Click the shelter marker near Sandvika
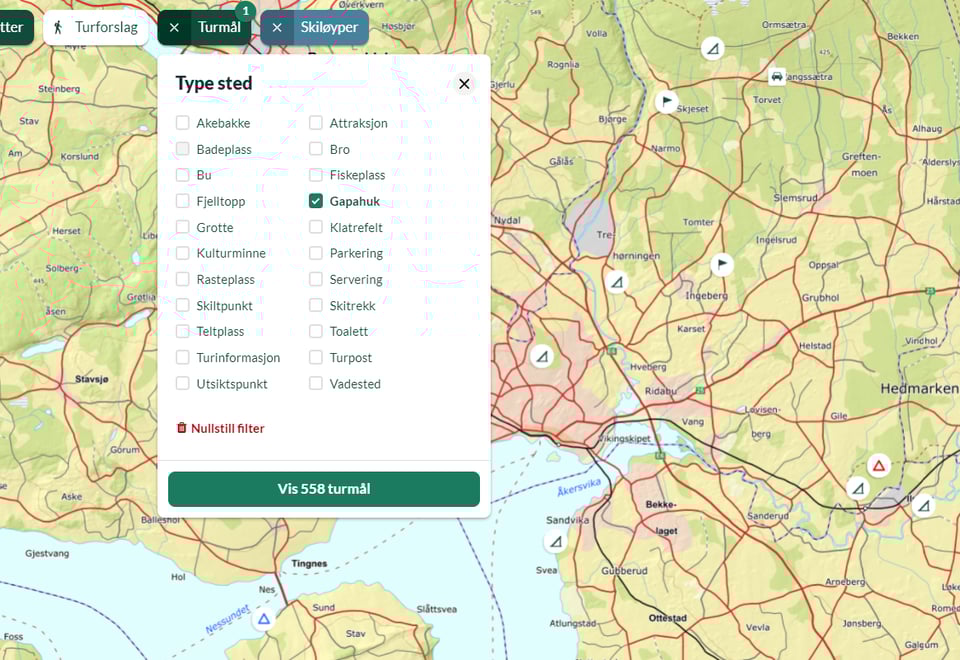The image size is (960, 660). (556, 542)
